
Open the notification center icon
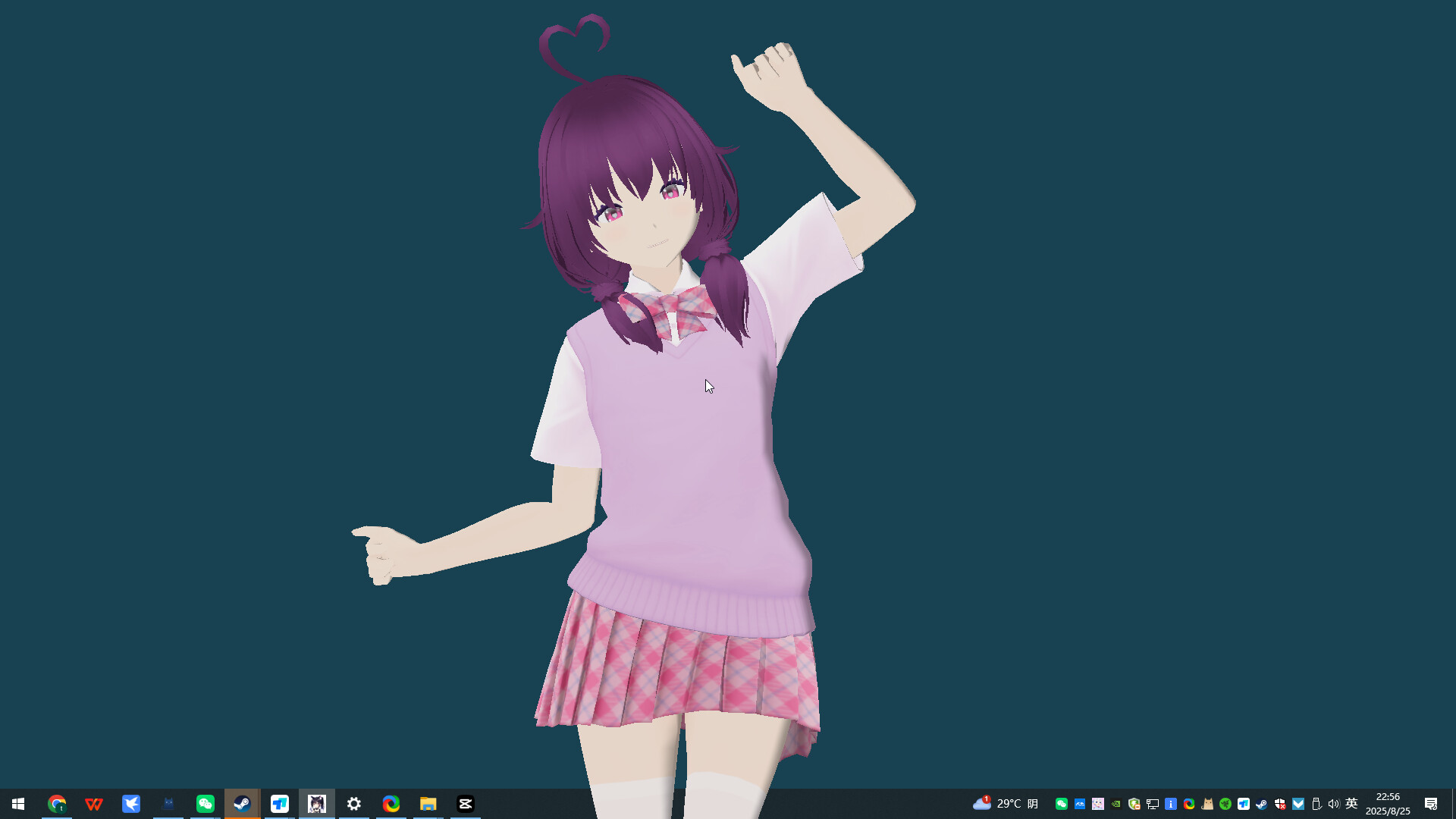click(x=1431, y=804)
